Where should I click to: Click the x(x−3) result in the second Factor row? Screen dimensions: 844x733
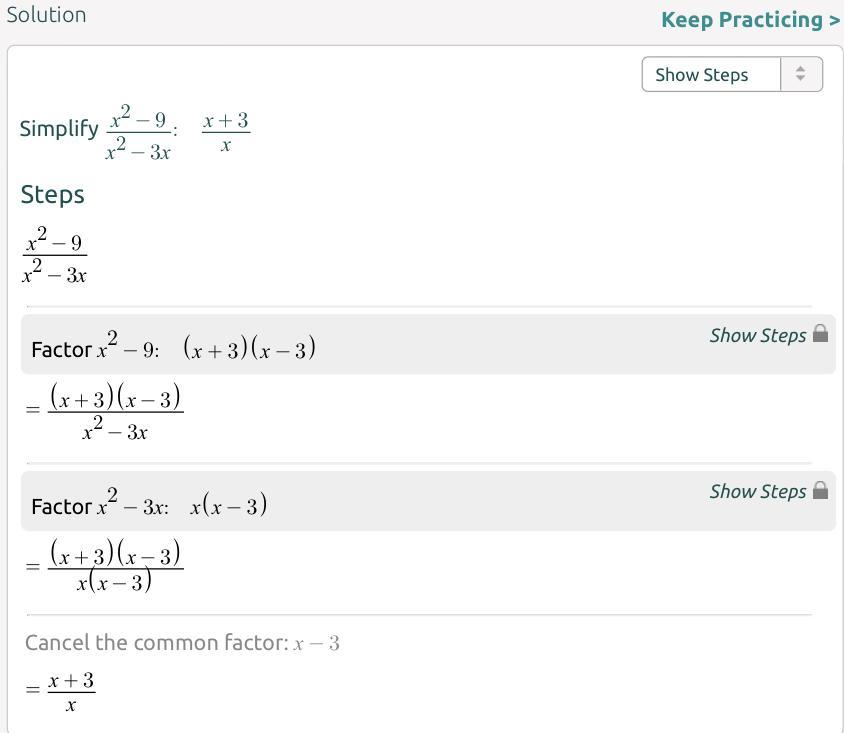tap(228, 505)
